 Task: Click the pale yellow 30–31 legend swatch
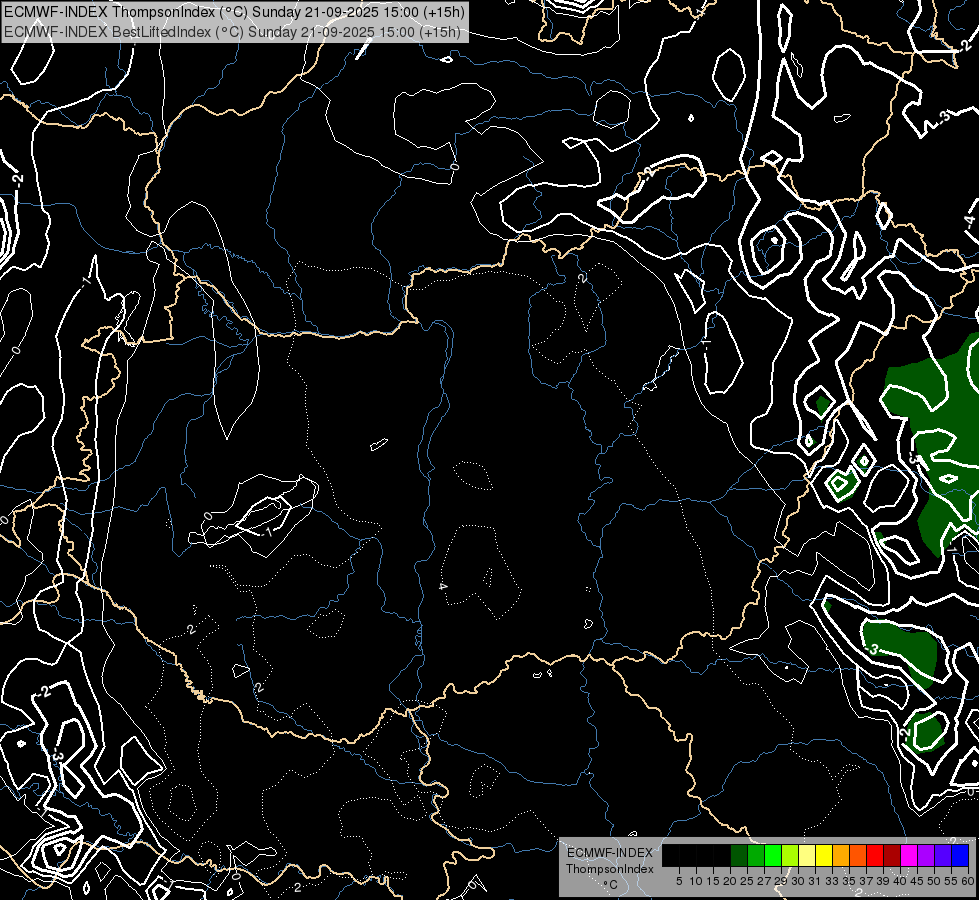tap(807, 855)
